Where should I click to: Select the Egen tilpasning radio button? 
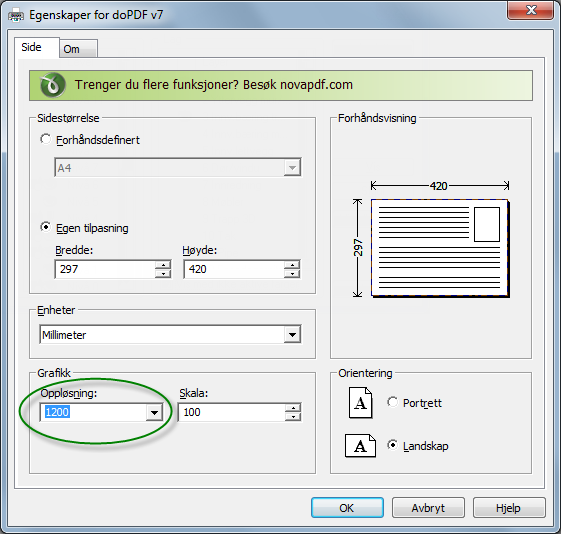[x=45, y=227]
